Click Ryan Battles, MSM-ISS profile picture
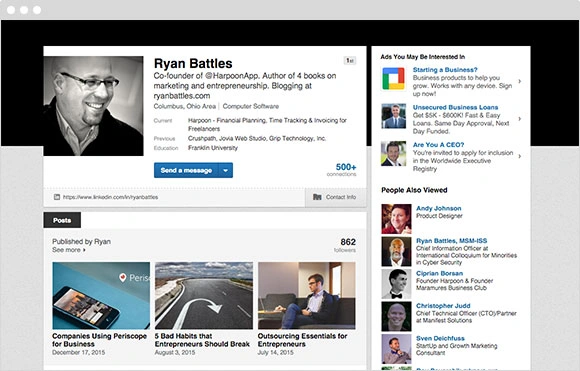580x371 pixels. point(396,252)
